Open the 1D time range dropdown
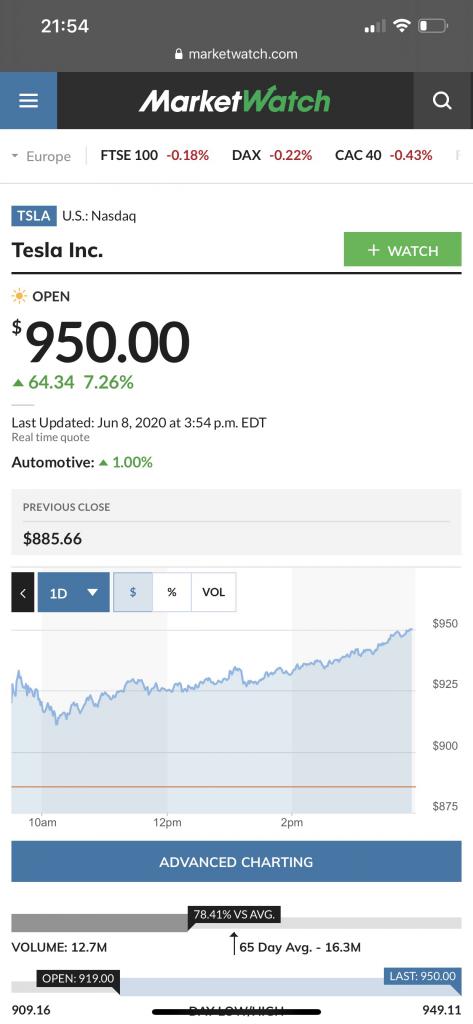The width and height of the screenshot is (473, 1024). 74,592
